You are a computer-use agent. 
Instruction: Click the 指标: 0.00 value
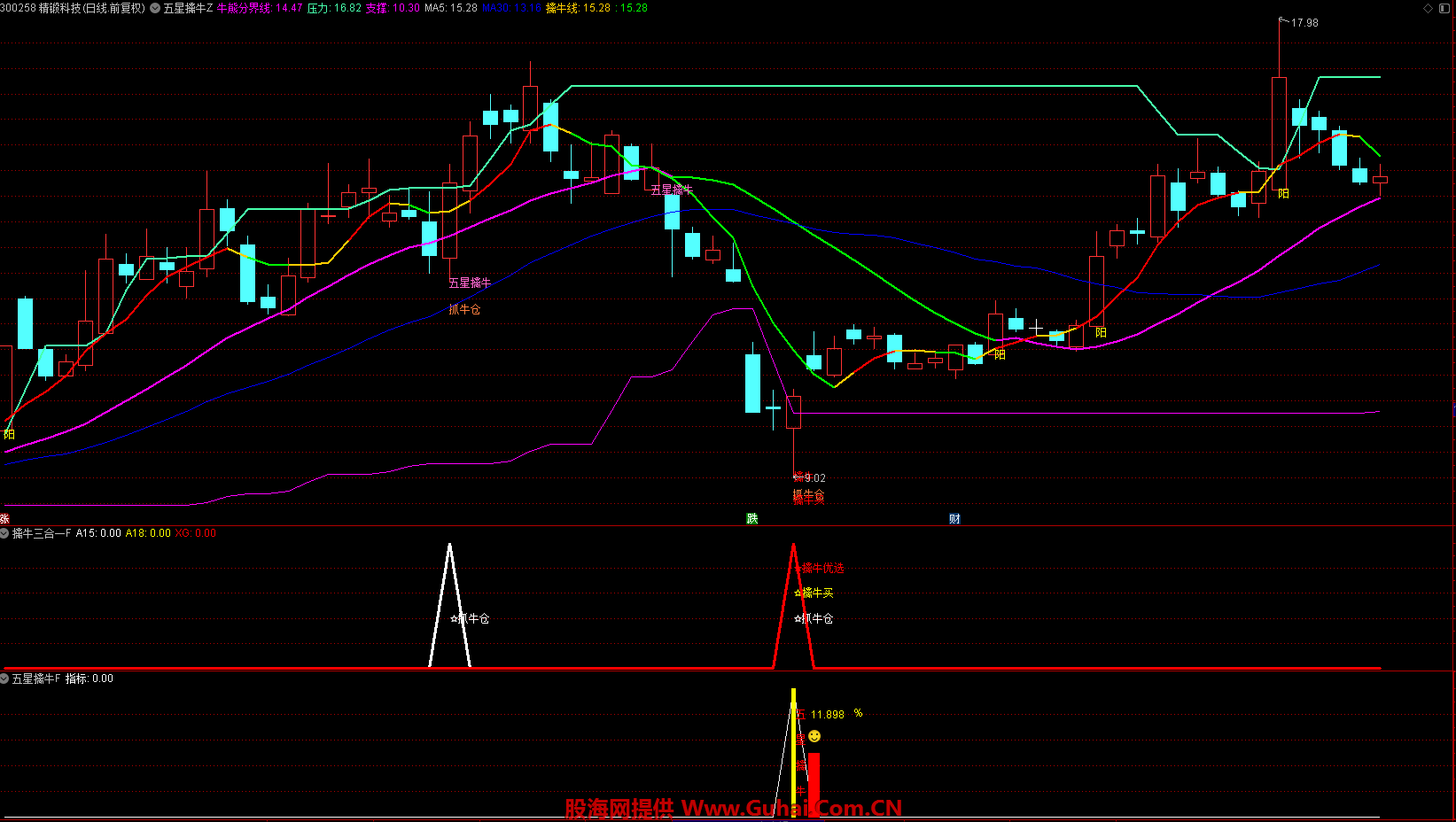90,679
